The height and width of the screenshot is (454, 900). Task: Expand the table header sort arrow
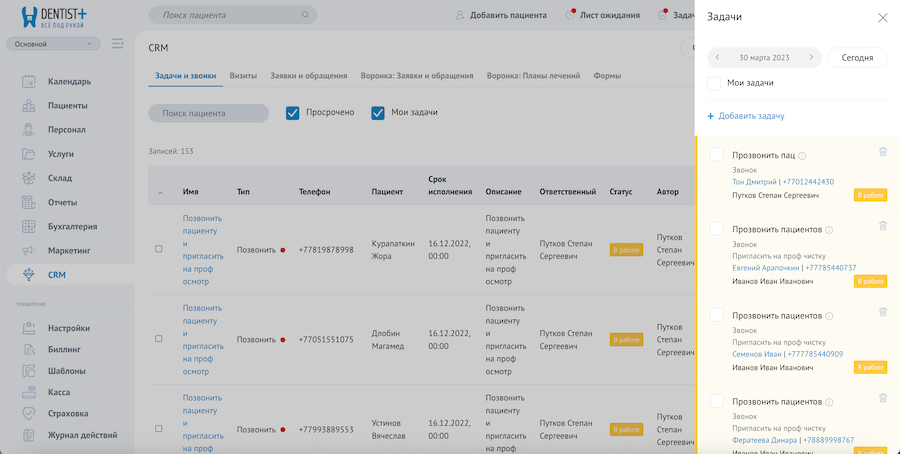(x=160, y=192)
